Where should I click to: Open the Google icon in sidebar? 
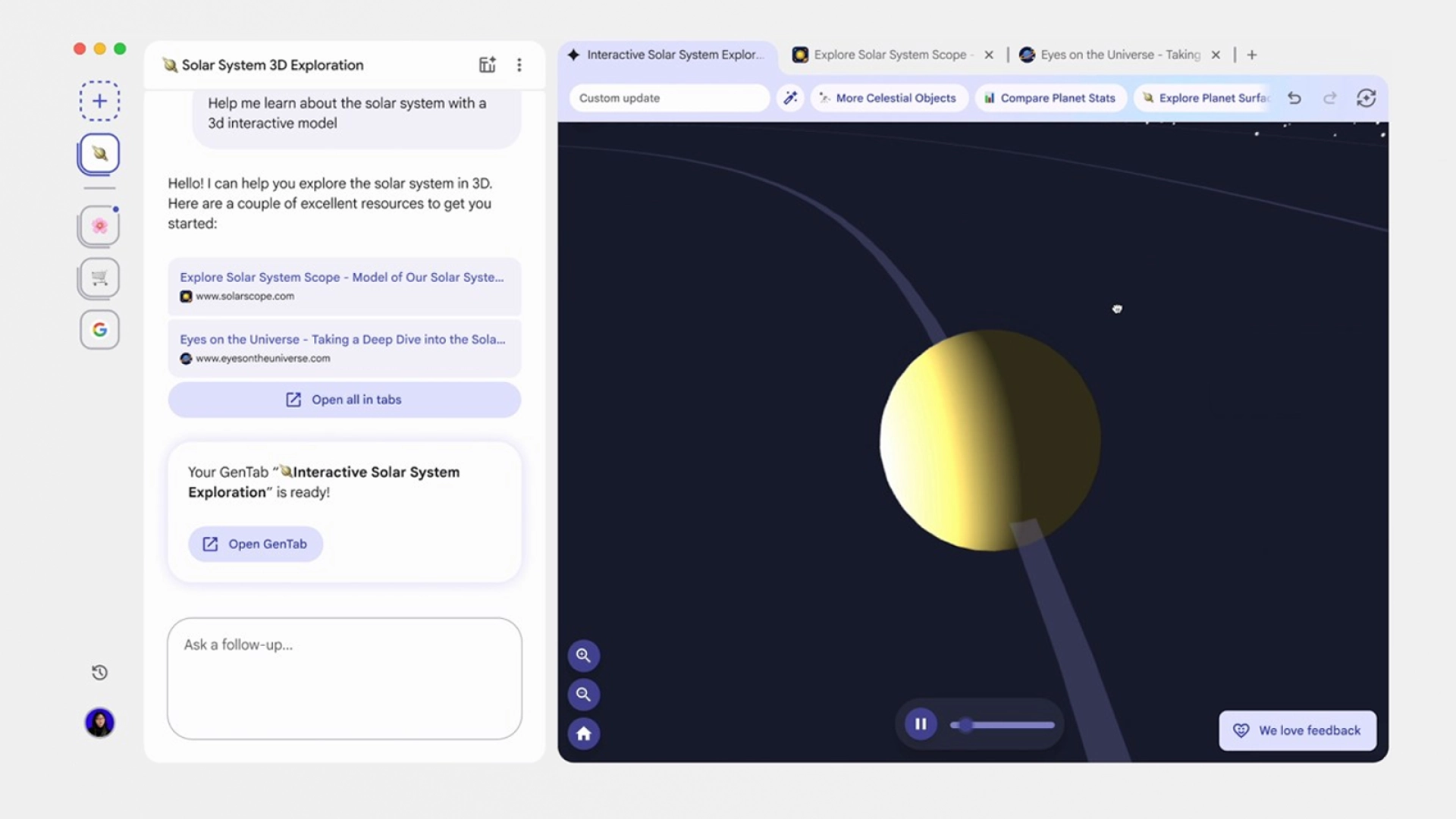pos(99,330)
